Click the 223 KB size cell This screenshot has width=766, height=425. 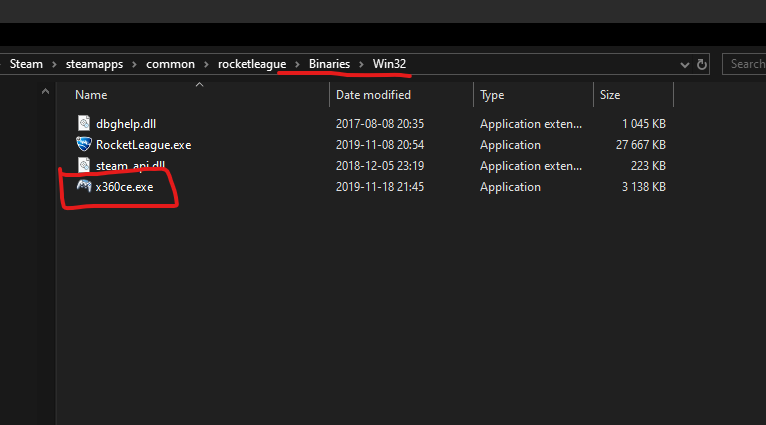(648, 166)
